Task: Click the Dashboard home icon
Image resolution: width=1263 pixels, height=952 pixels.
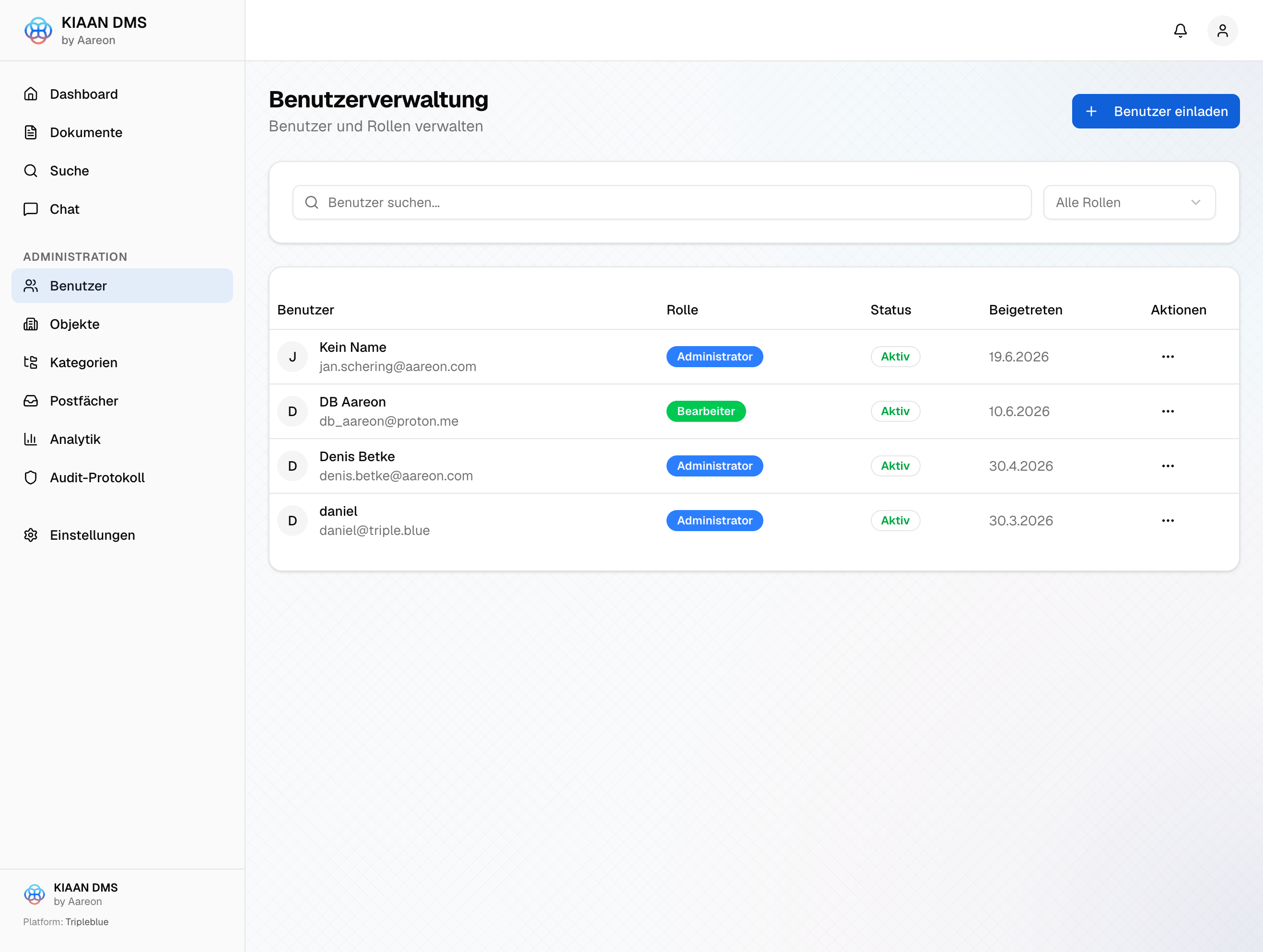Action: tap(31, 93)
